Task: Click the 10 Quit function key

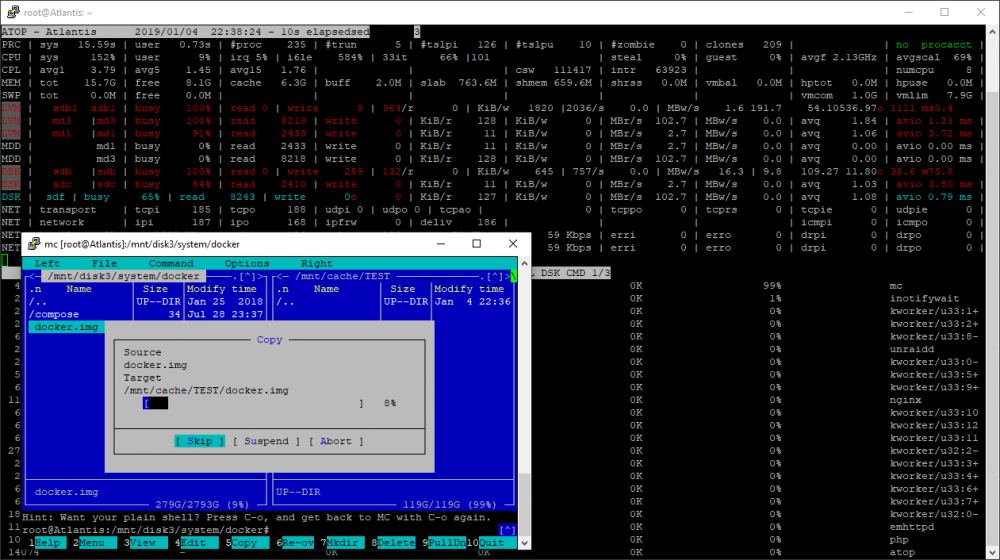Action: pyautogui.click(x=492, y=543)
